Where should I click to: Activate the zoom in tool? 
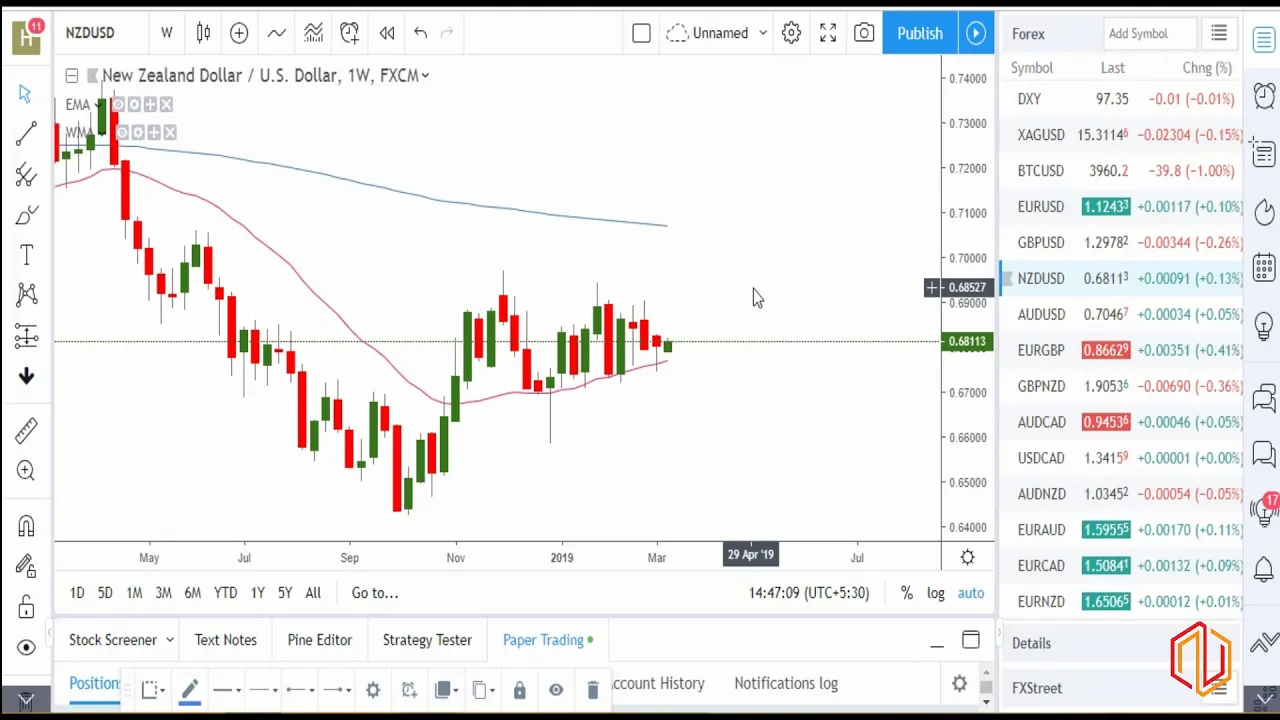[x=26, y=471]
